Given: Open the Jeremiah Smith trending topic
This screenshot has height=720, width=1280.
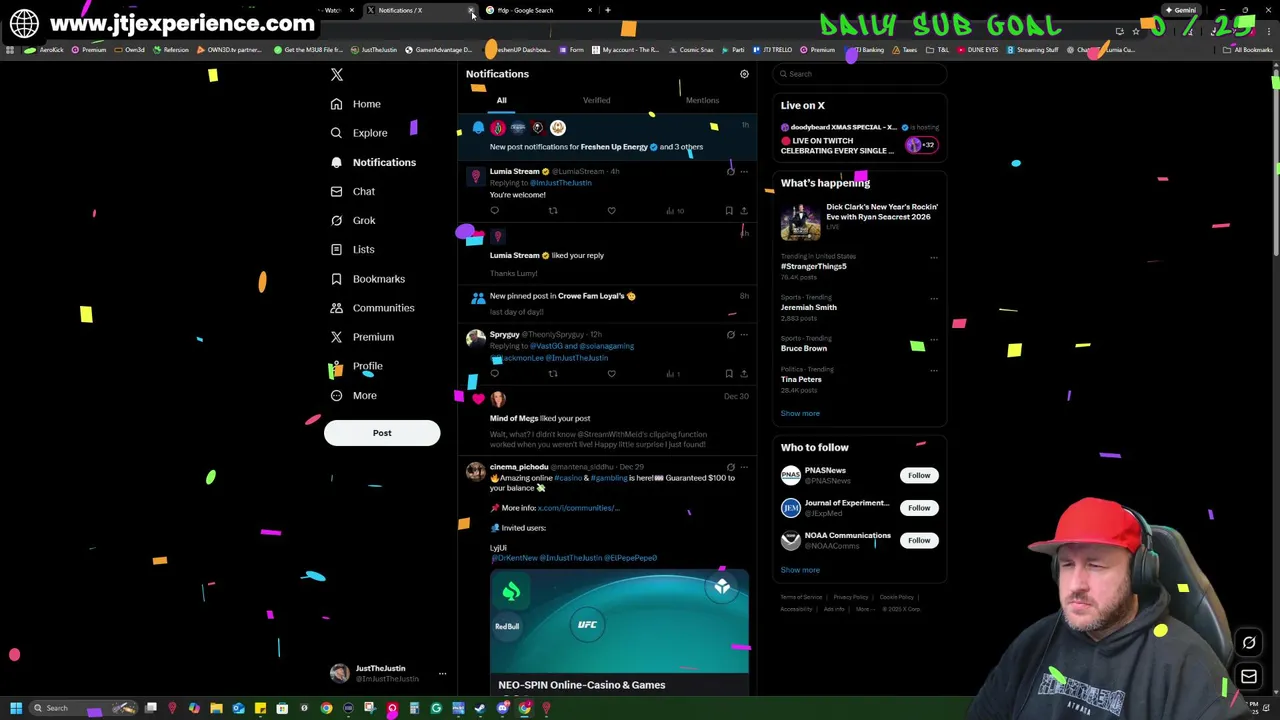Looking at the screenshot, I should pyautogui.click(x=809, y=308).
